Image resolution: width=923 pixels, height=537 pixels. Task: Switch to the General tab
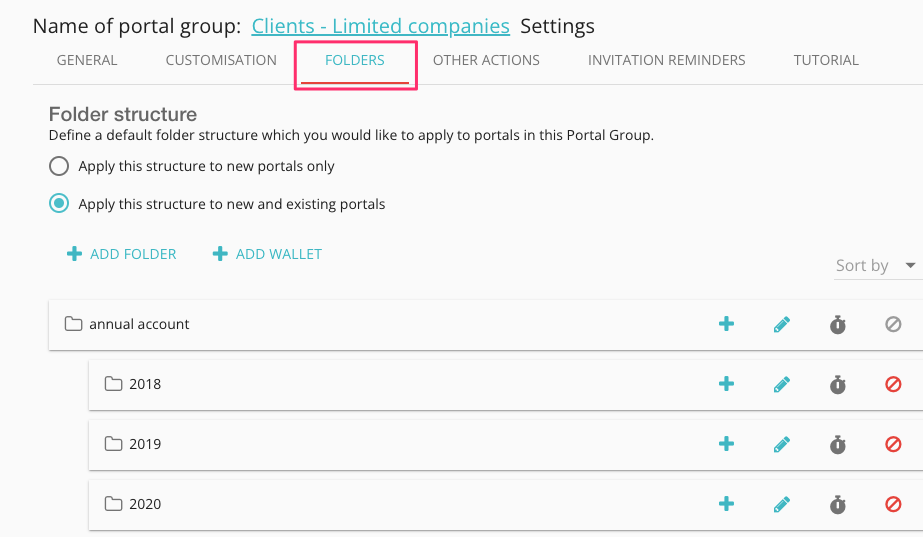87,60
